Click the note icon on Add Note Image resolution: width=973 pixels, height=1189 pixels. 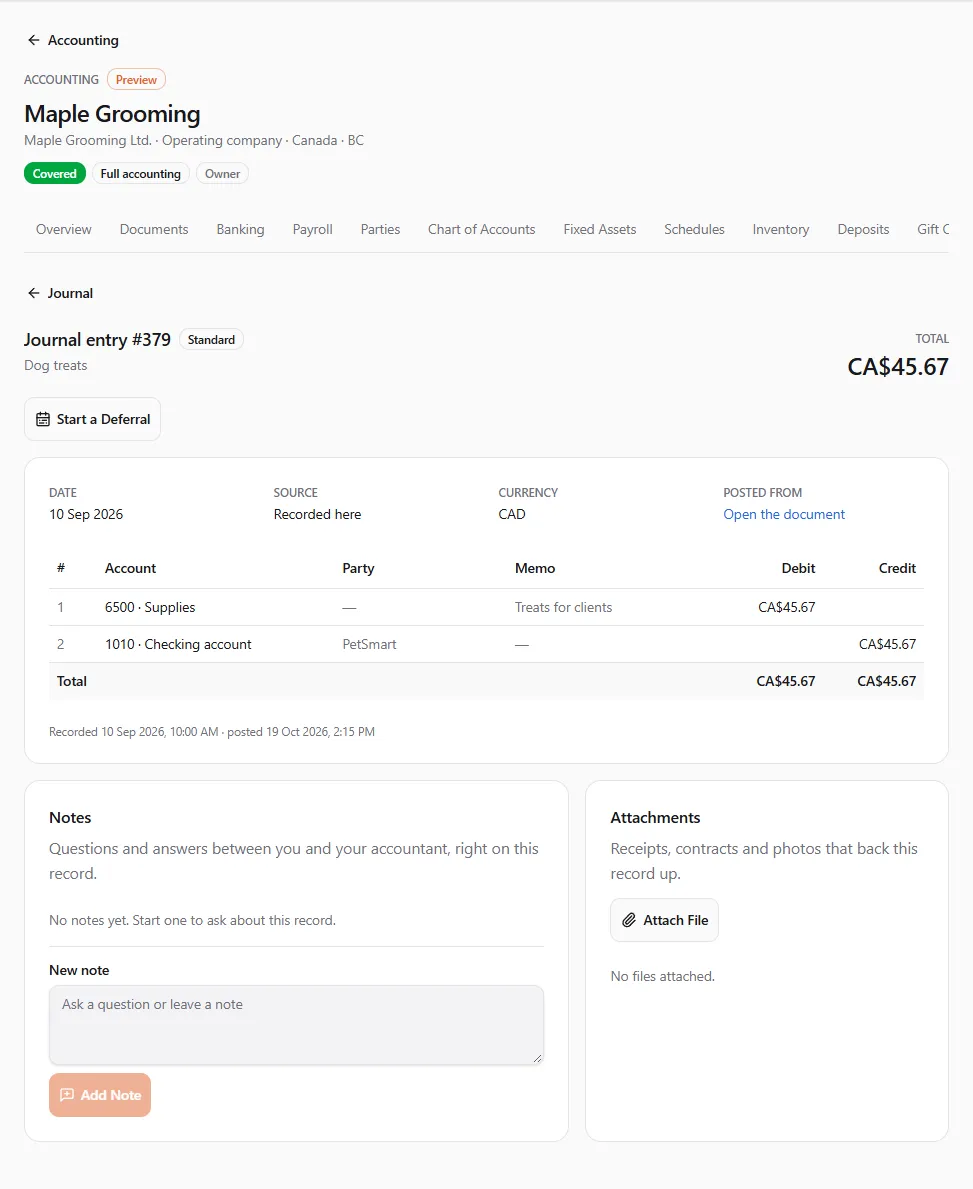point(67,1095)
